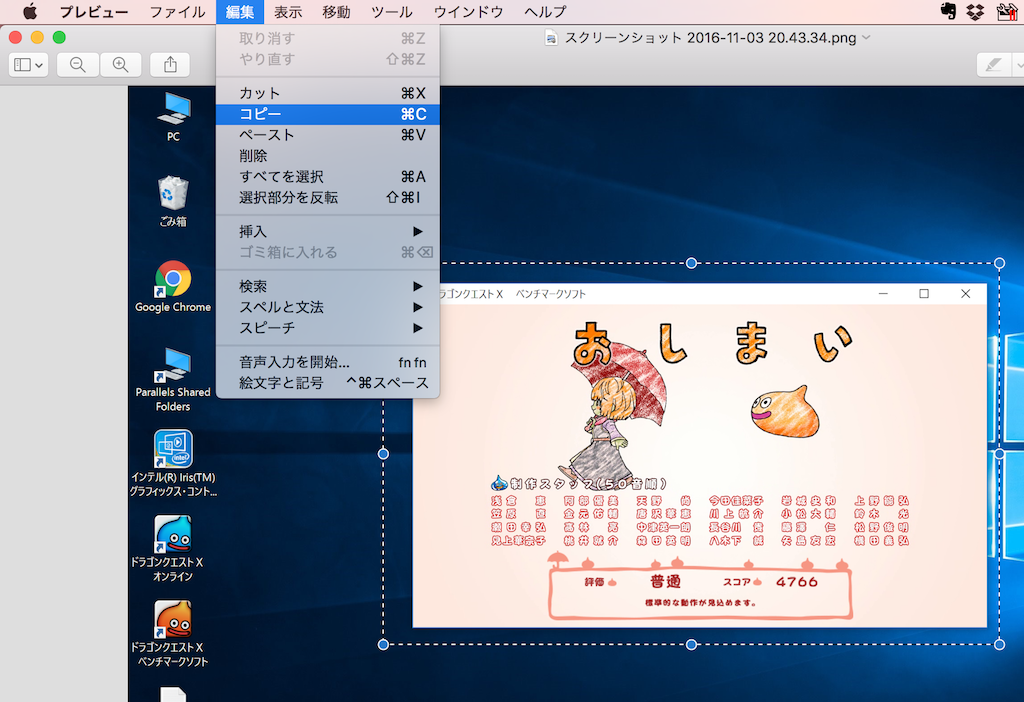The width and height of the screenshot is (1024, 702).
Task: Open Dropbox icon in menu bar
Action: pos(975,12)
